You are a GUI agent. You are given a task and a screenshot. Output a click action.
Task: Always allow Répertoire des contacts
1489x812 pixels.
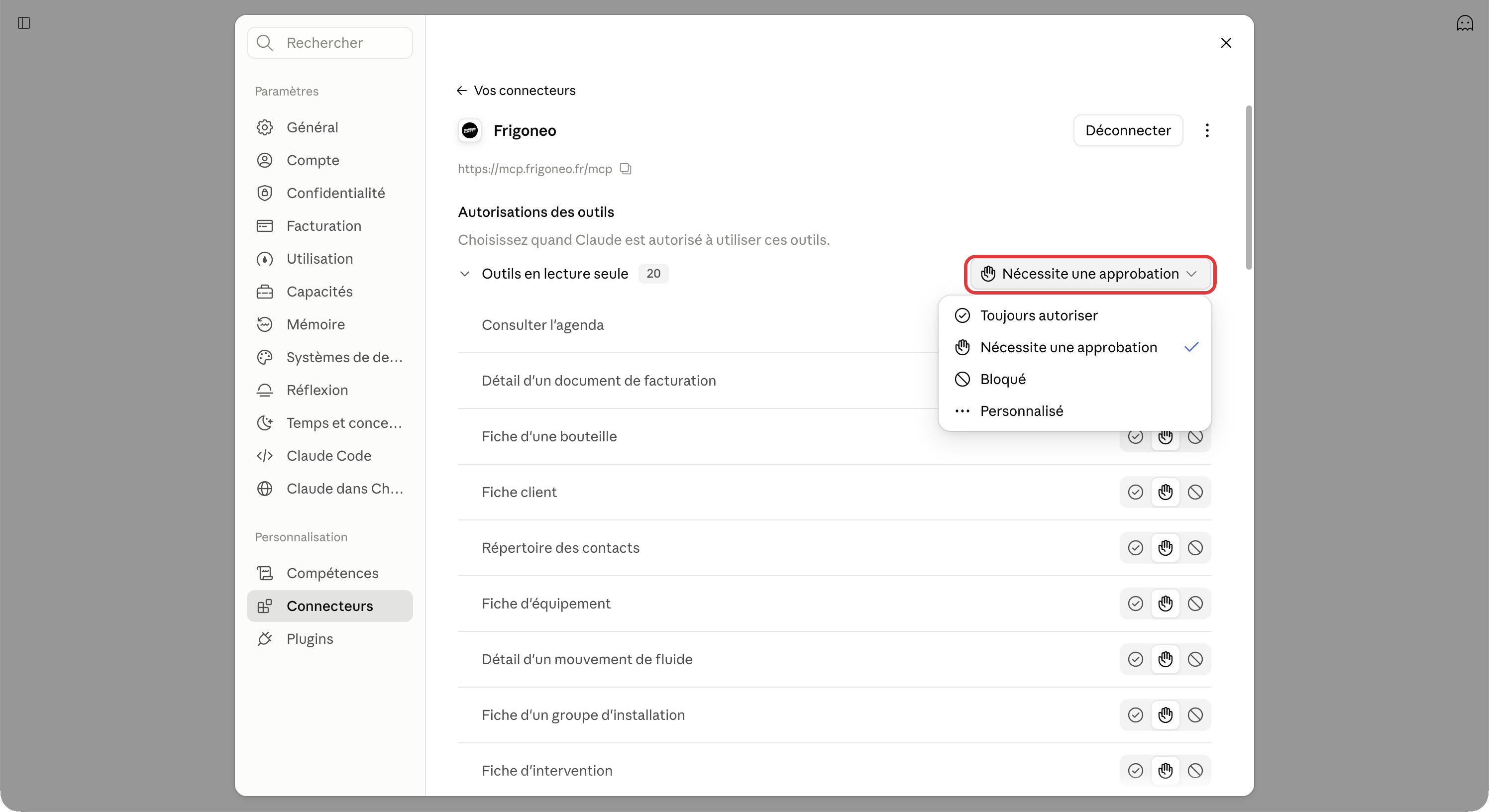[1135, 548]
